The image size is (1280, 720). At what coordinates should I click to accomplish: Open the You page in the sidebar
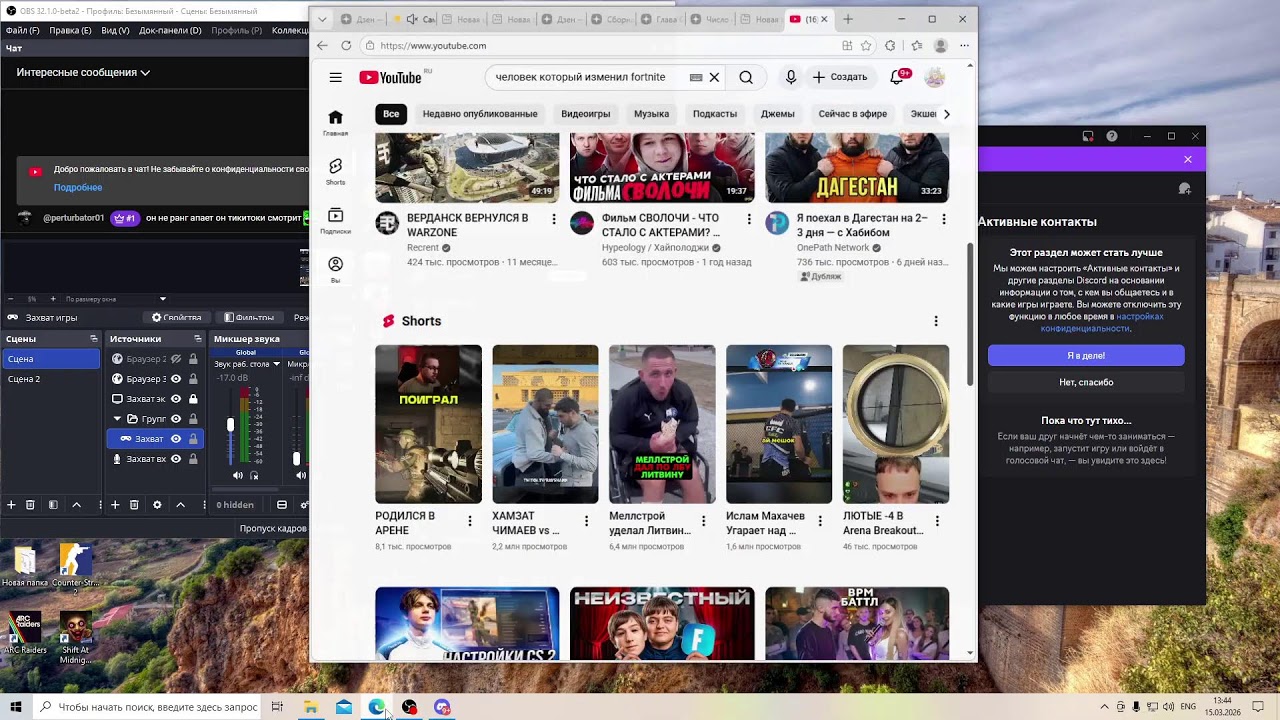point(336,270)
